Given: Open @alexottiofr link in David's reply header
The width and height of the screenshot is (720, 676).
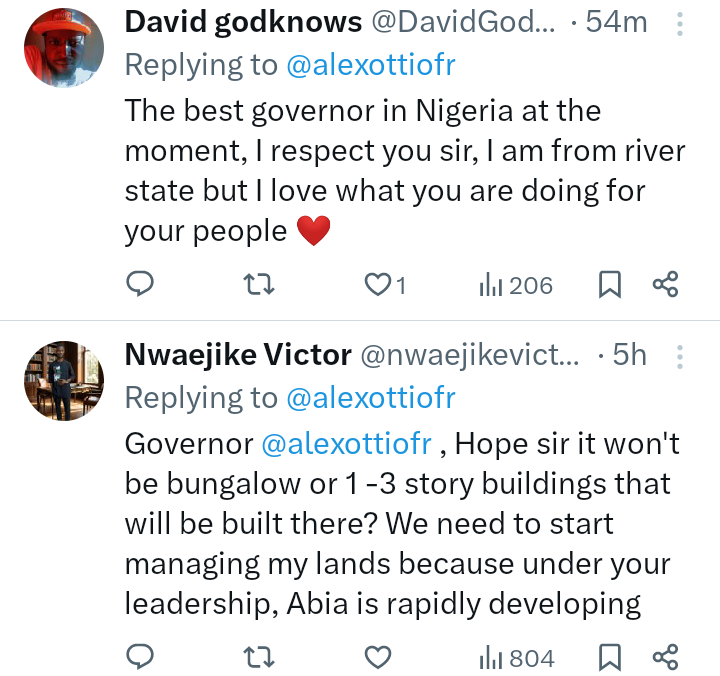Looking at the screenshot, I should pyautogui.click(x=370, y=65).
